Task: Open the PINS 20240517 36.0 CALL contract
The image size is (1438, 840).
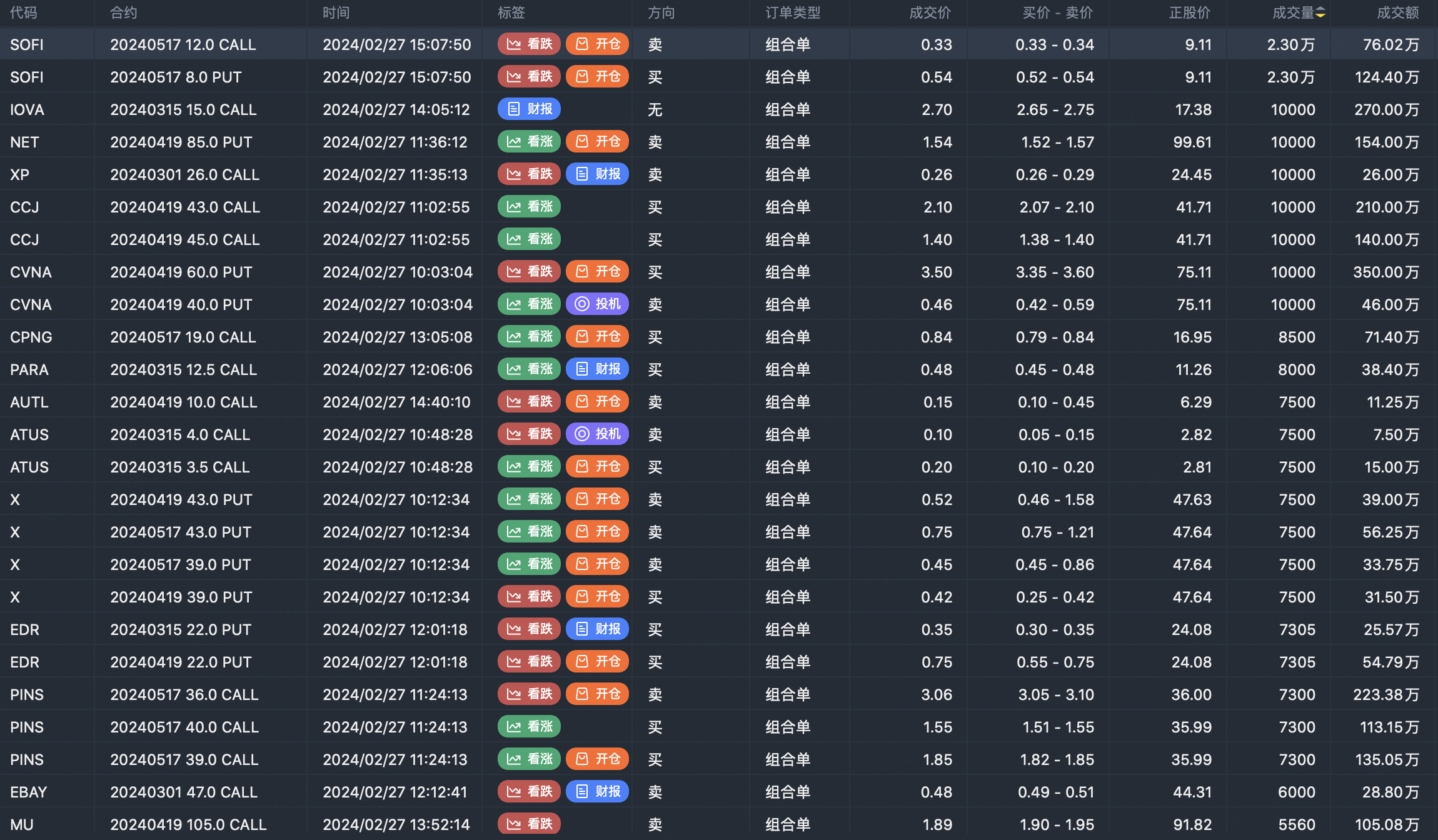Action: click(x=184, y=694)
